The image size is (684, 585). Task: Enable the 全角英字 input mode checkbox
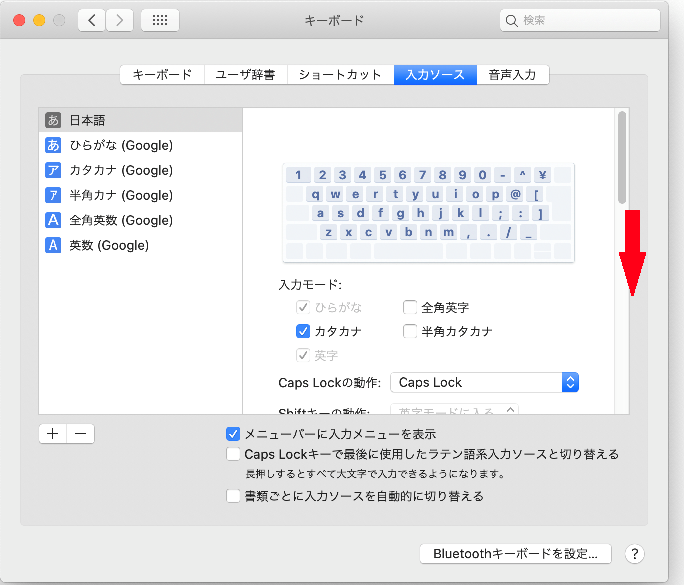click(410, 307)
